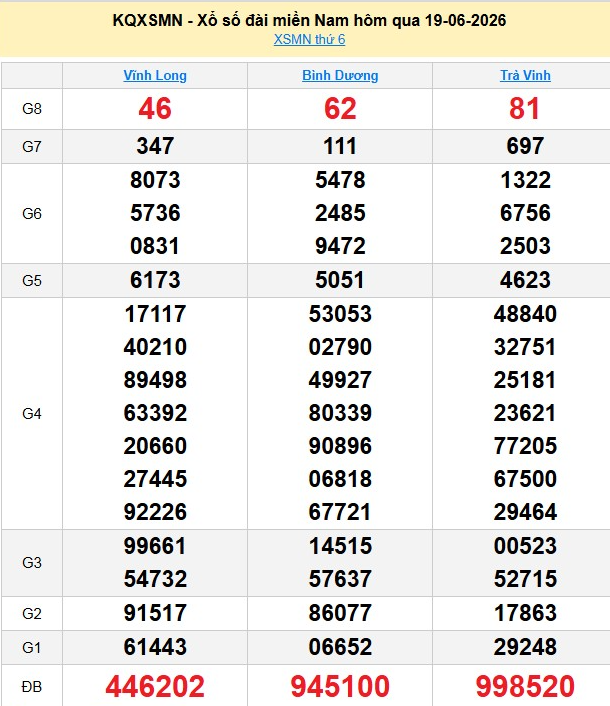Open the XSMN thứ 6 link
The image size is (610, 706).
[309, 40]
